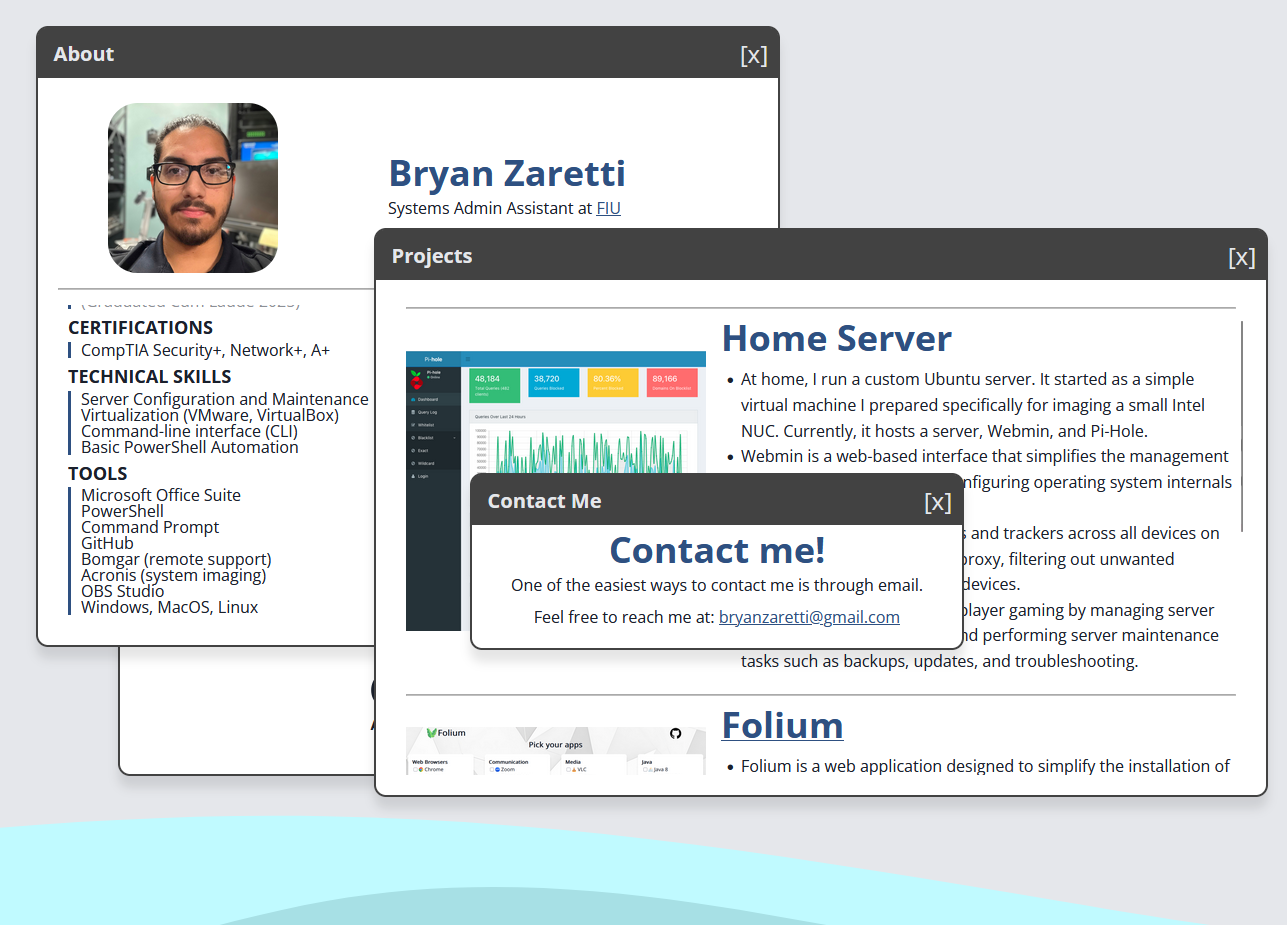Click 'Basic PowerShell Automation' skill

click(x=190, y=447)
